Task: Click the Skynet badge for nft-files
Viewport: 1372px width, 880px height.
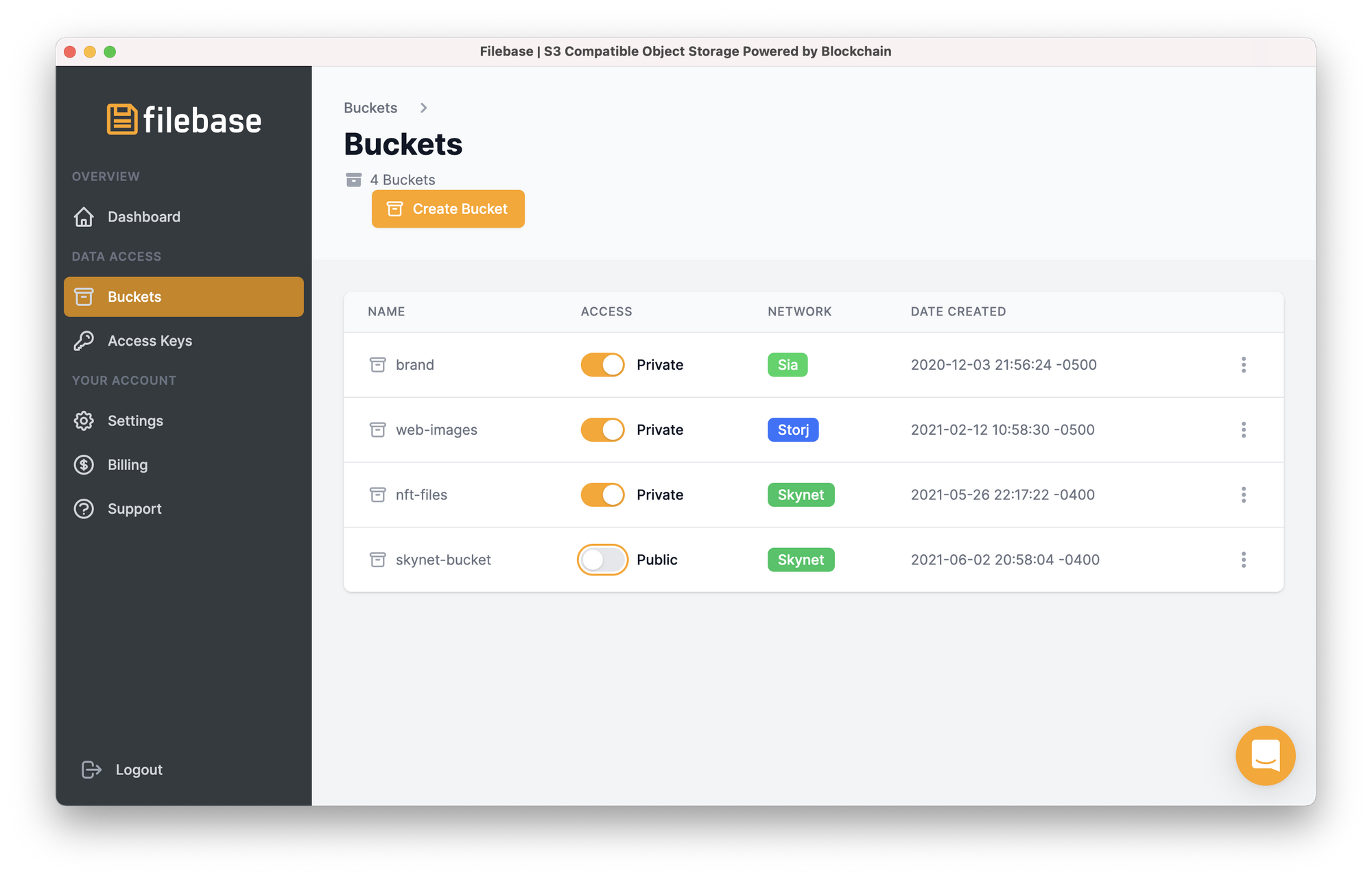Action: pos(801,495)
